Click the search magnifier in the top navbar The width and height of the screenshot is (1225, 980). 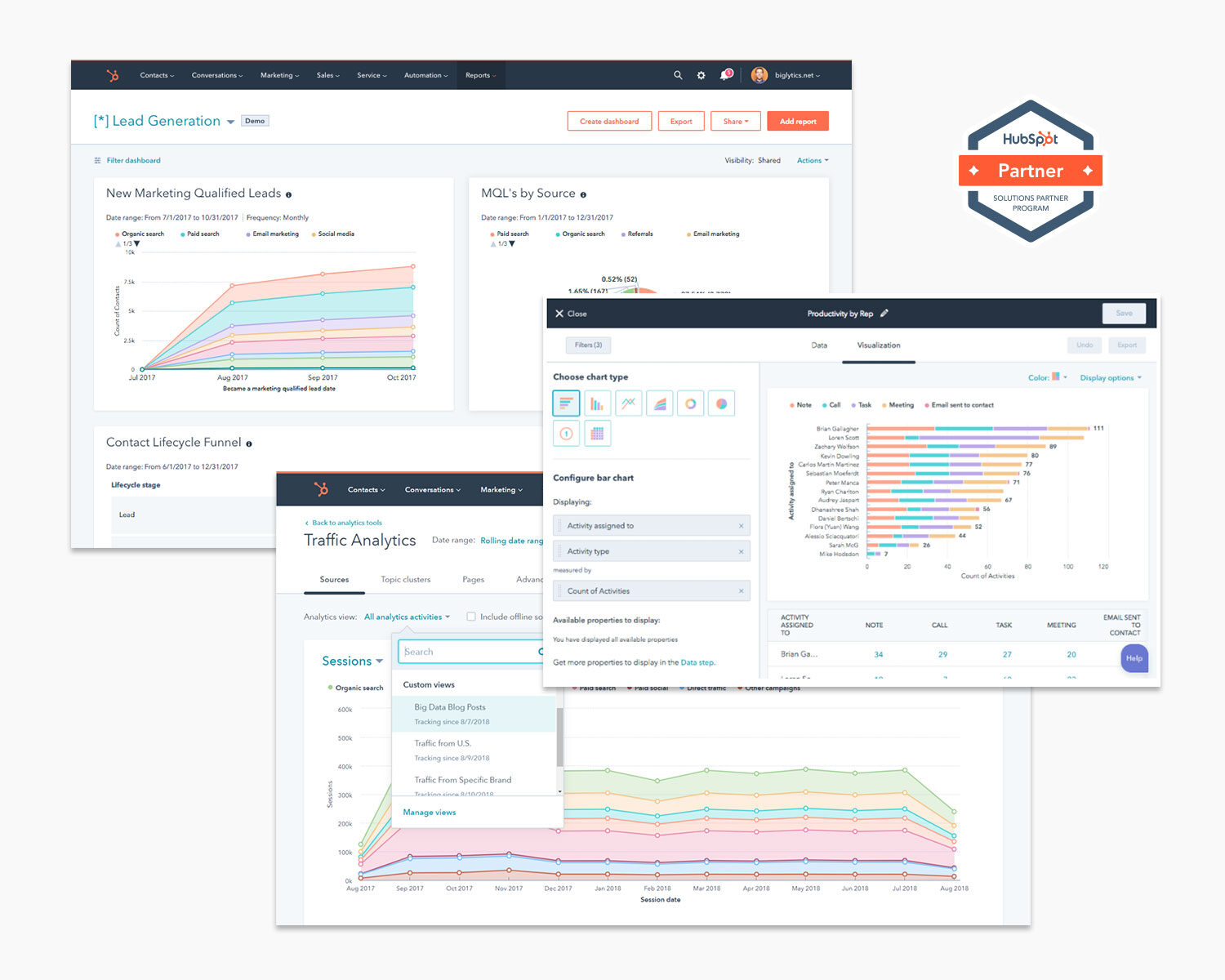click(678, 75)
